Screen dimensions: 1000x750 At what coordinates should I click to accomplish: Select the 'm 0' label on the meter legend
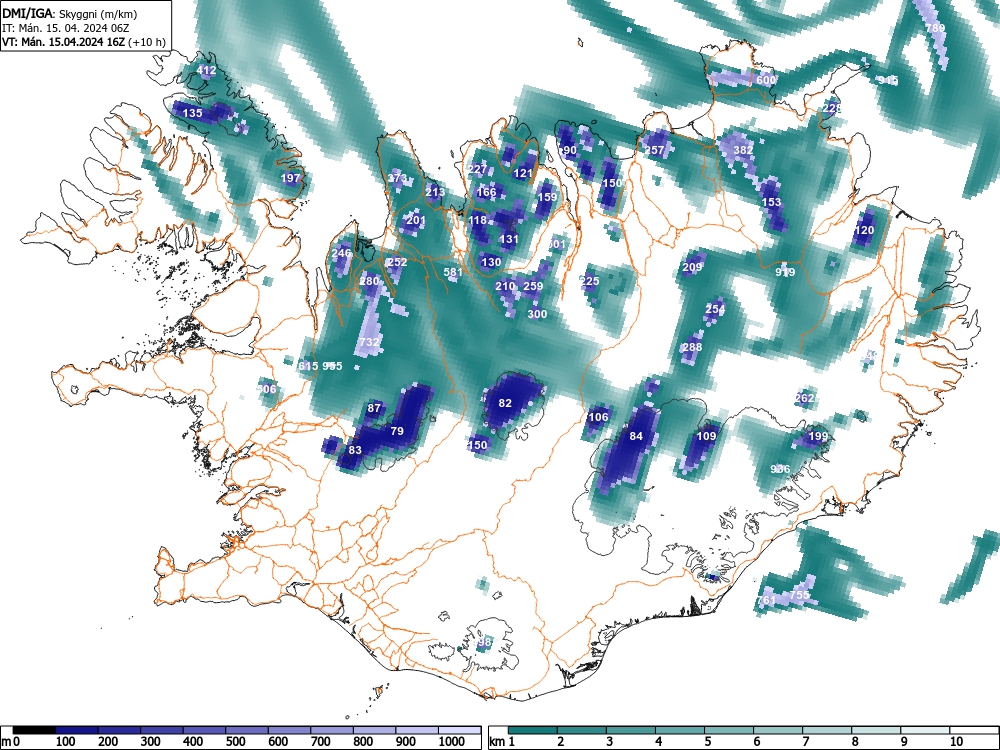[10, 742]
